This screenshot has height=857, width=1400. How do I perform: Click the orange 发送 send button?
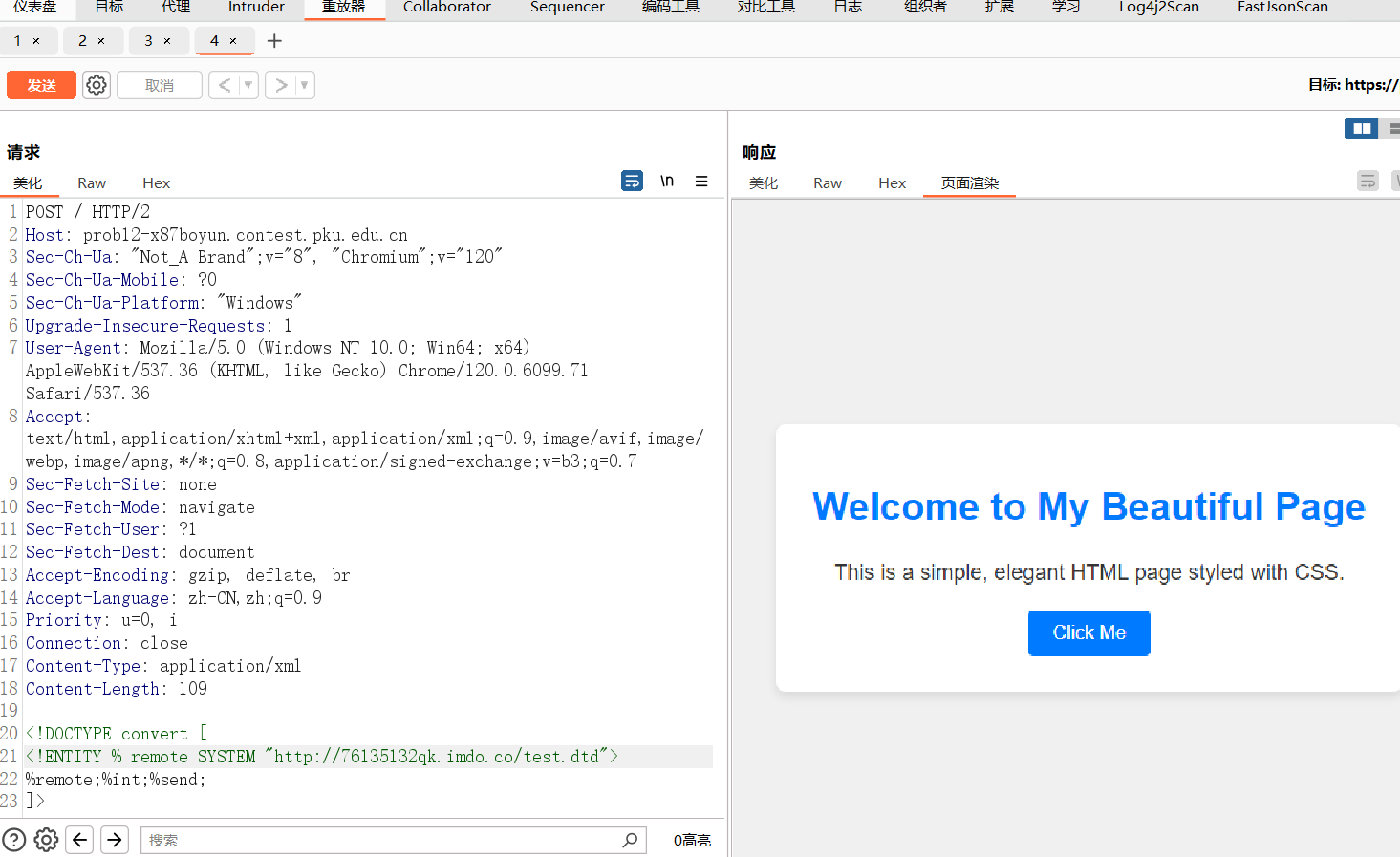click(x=41, y=85)
